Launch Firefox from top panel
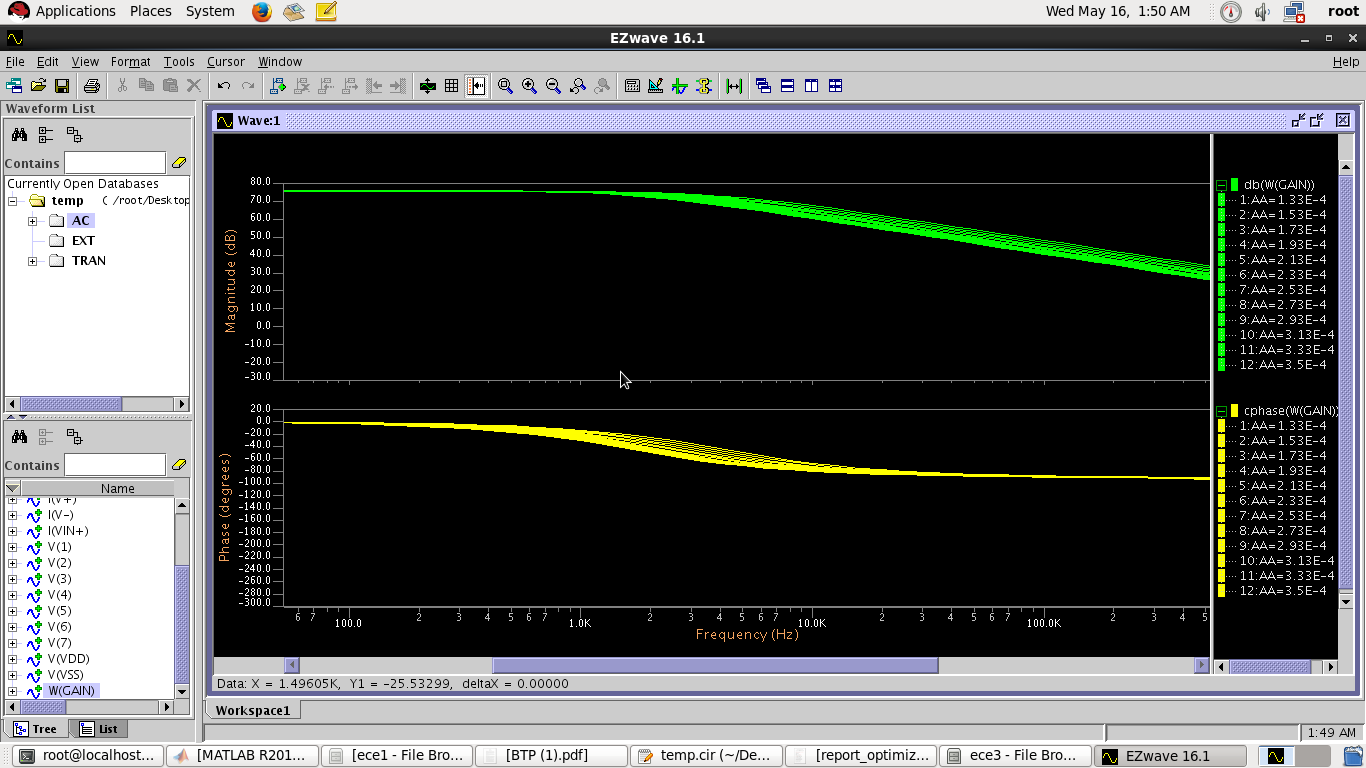Image resolution: width=1366 pixels, height=768 pixels. pyautogui.click(x=262, y=12)
